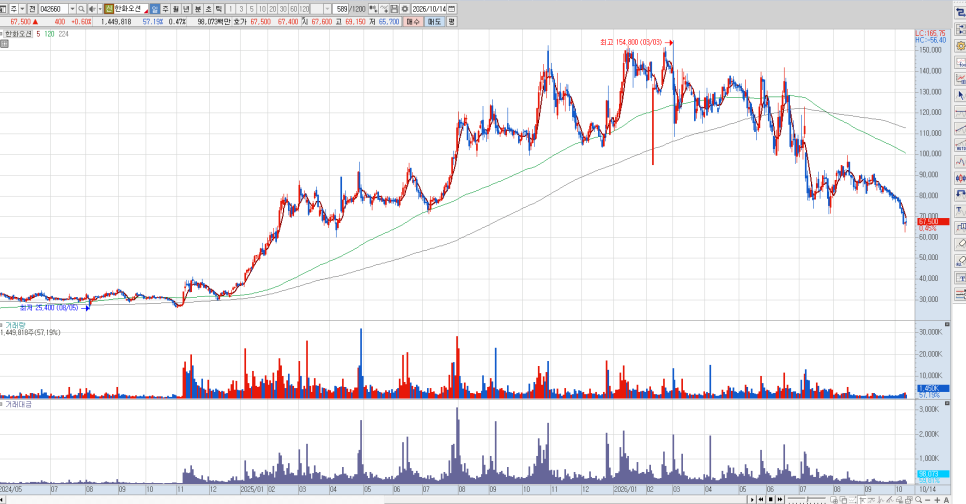Image resolution: width=966 pixels, height=504 pixels.
Task: Click rewind button in bottom playback controls
Action: (761, 500)
